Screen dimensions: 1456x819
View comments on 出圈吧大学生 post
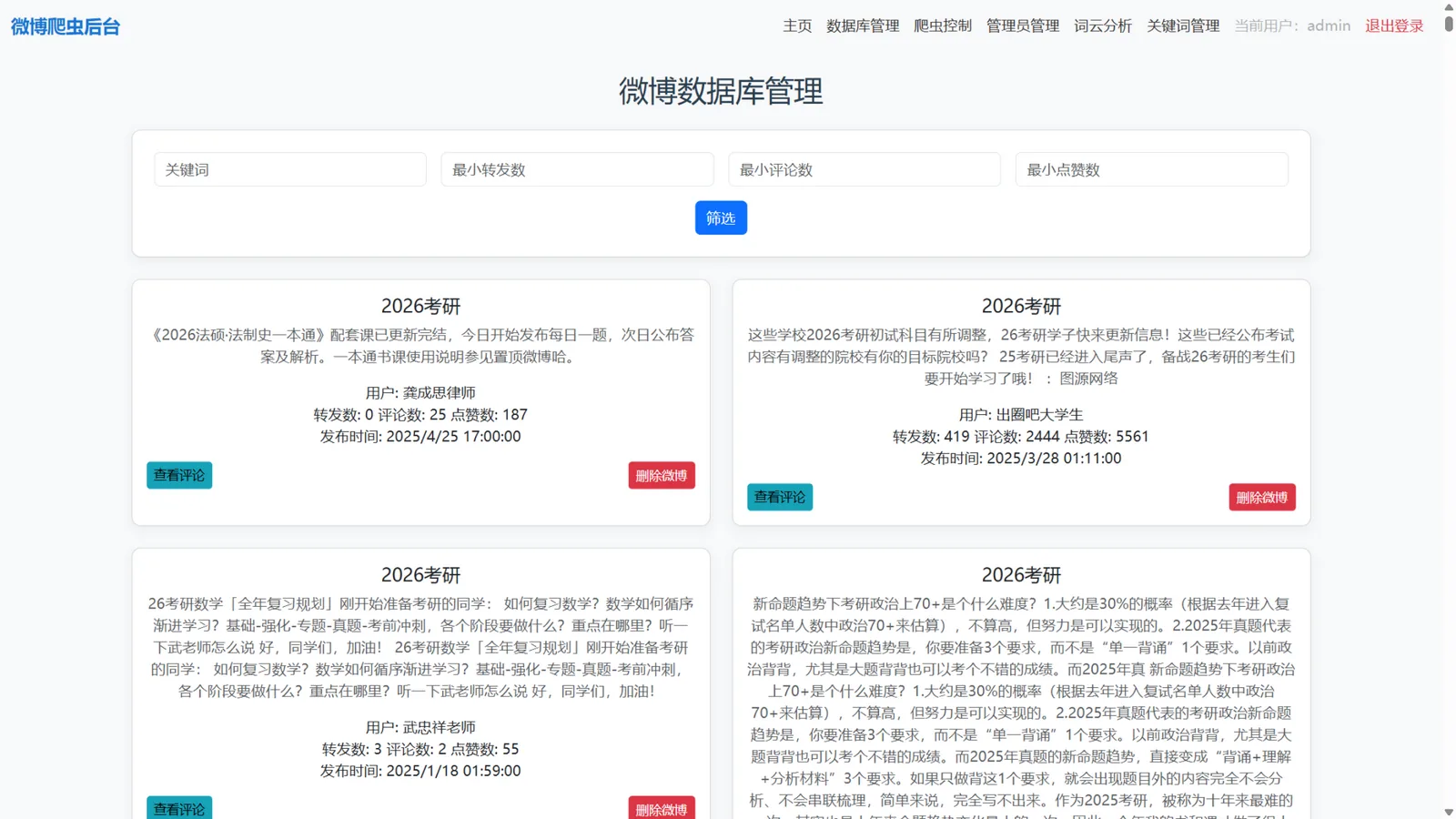pos(780,497)
